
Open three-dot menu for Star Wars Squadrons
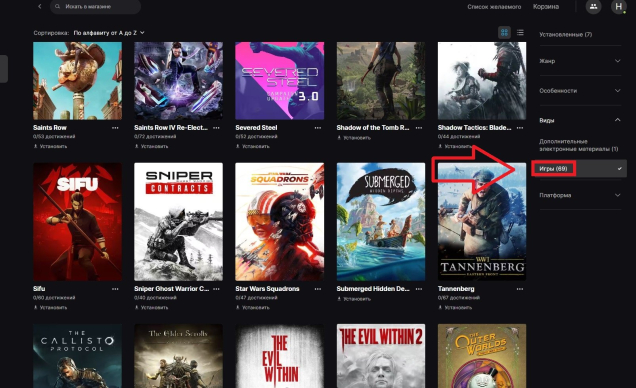coord(318,289)
